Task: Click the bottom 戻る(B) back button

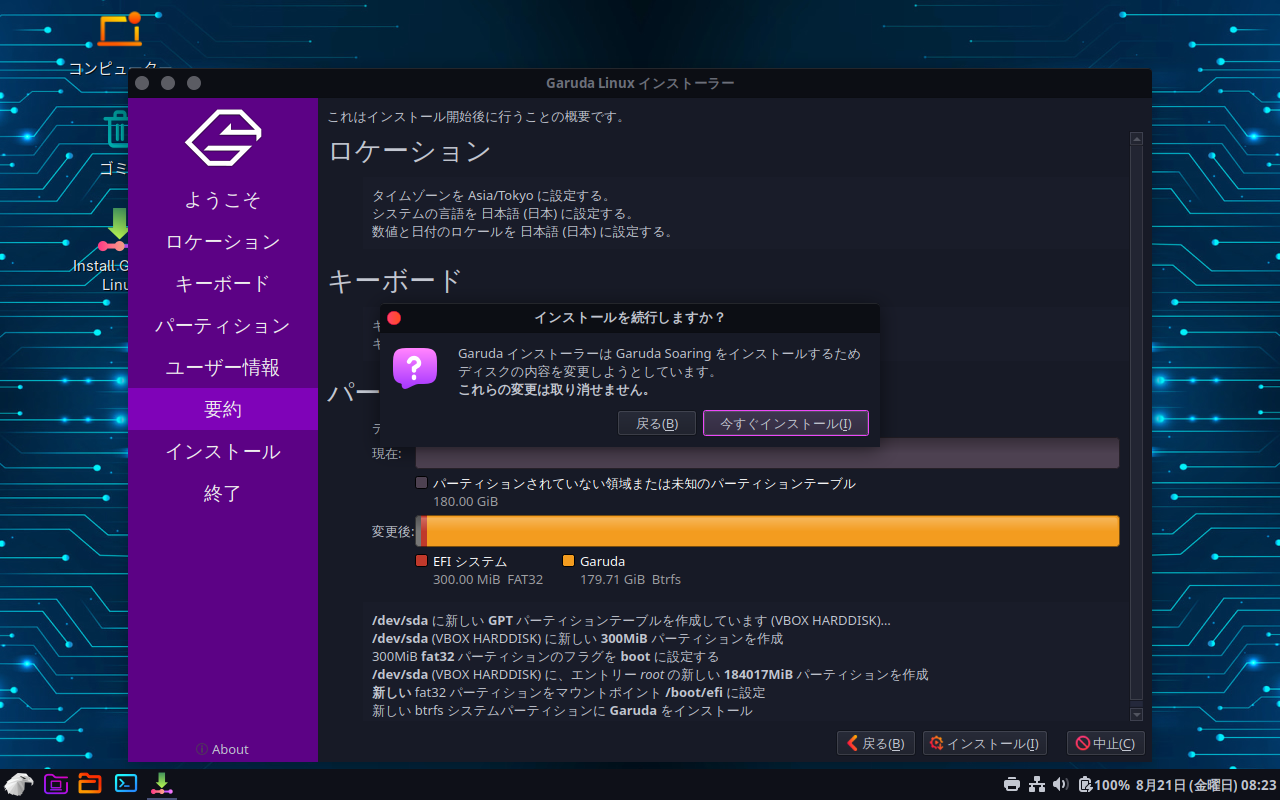Action: 876,743
